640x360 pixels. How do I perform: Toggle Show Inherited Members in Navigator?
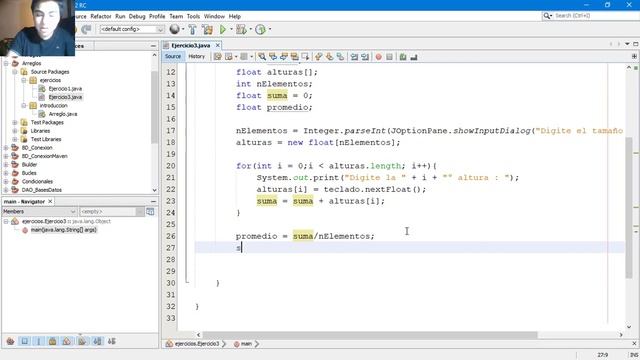pos(11,341)
